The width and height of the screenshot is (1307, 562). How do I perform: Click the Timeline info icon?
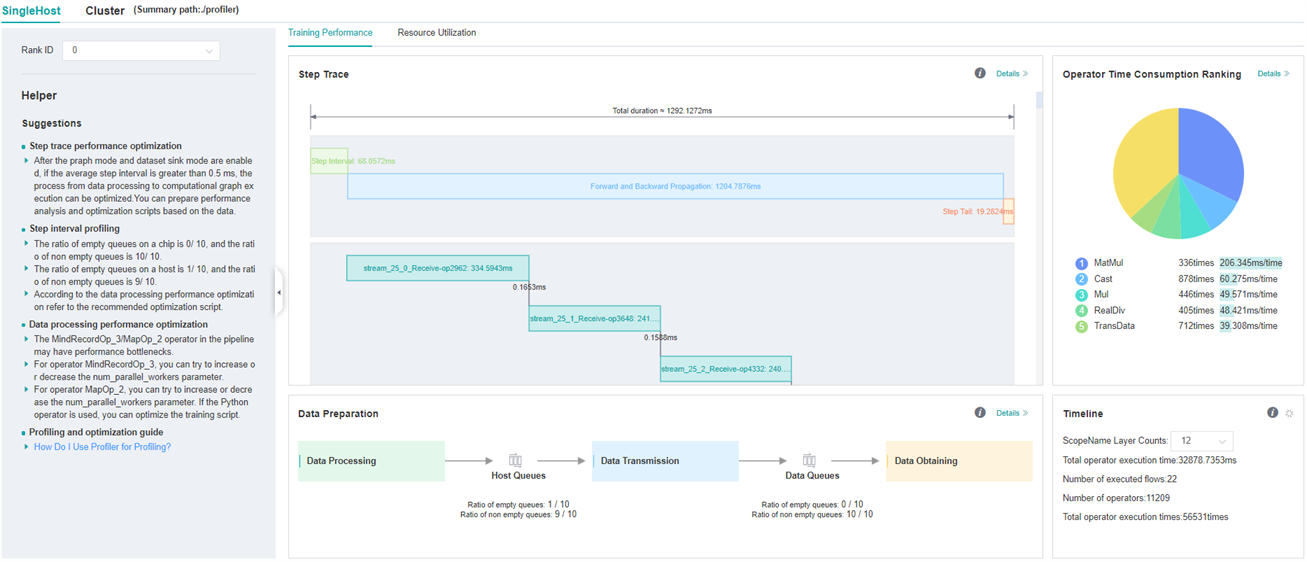[x=1272, y=412]
